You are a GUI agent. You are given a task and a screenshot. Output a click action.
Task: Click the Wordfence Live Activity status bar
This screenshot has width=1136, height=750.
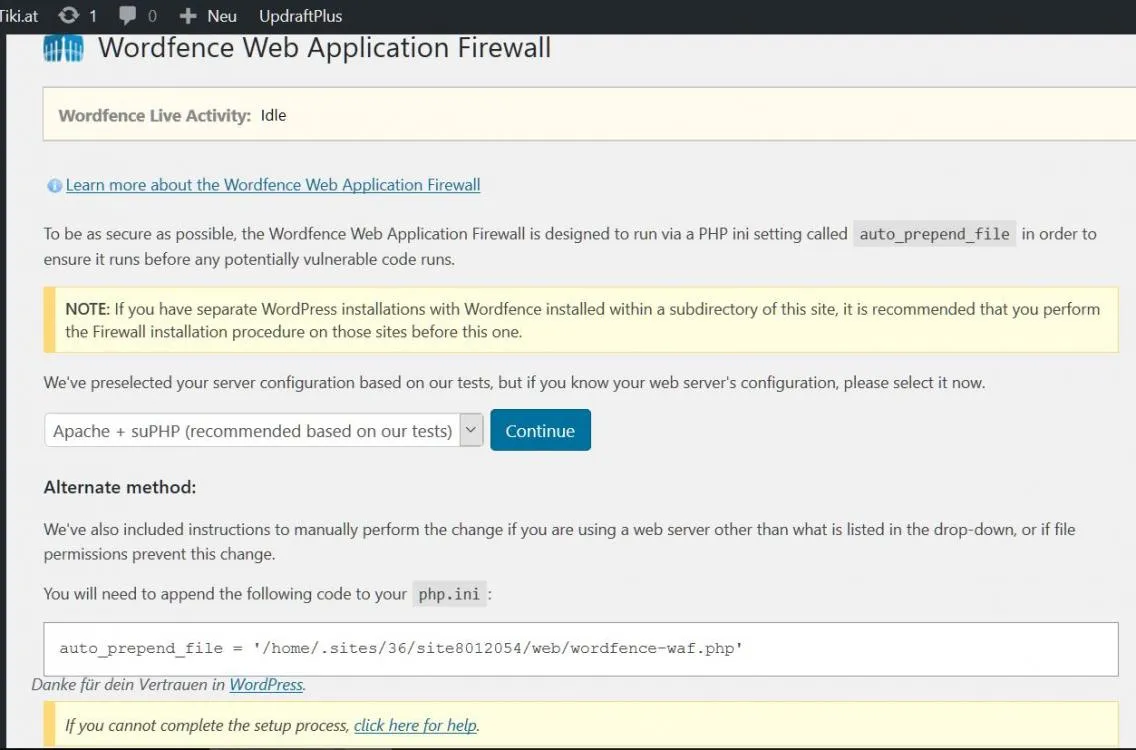[589, 114]
